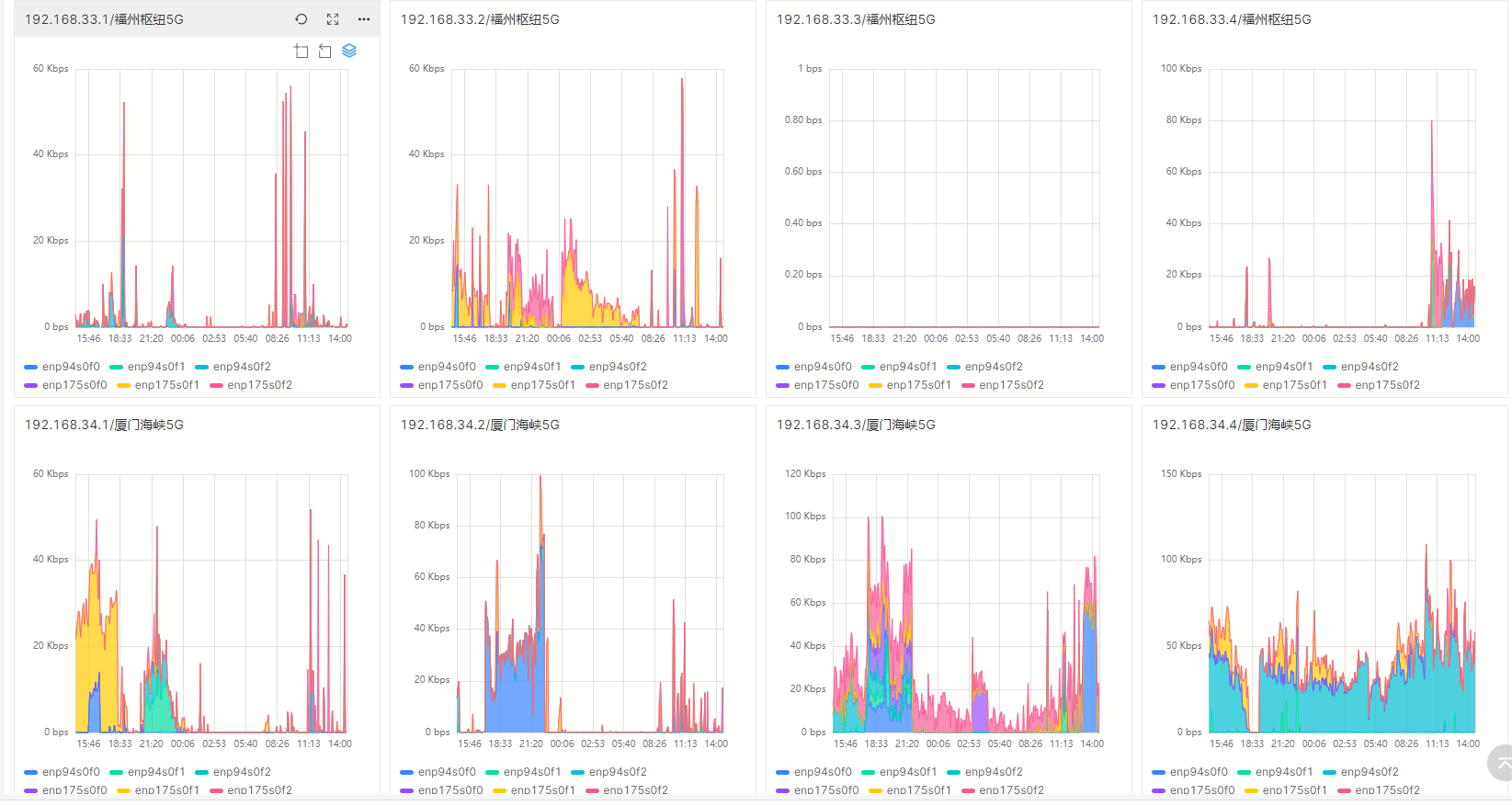Screen dimensions: 1512x806
Task: Click the 192.168.33.2/福州枢纽5G panel title
Action: 480,19
